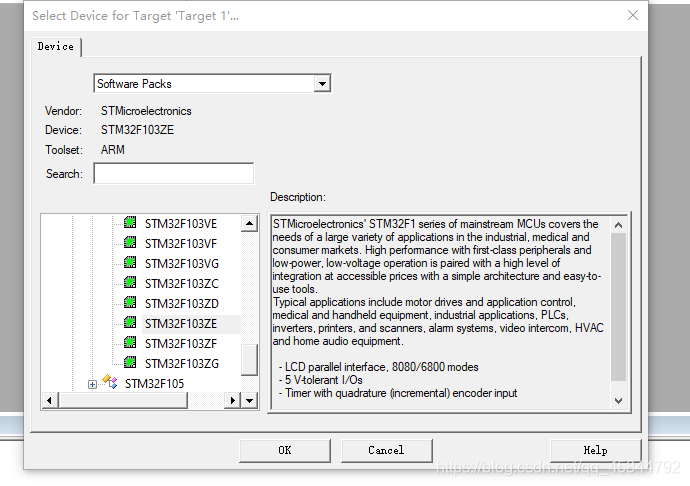Click the Device value STM32F103ZE text

coord(137,130)
